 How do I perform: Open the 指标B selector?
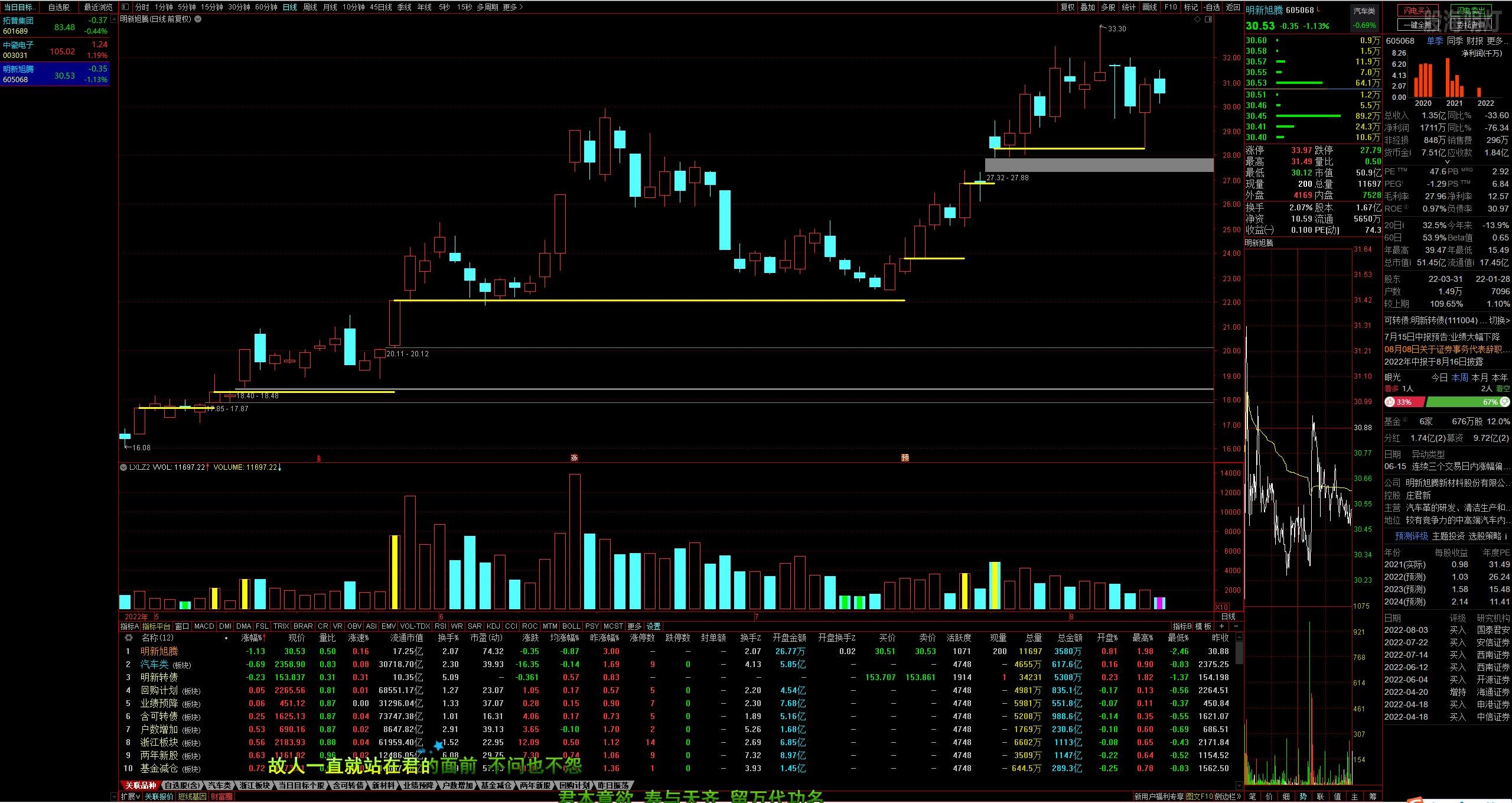(1182, 626)
